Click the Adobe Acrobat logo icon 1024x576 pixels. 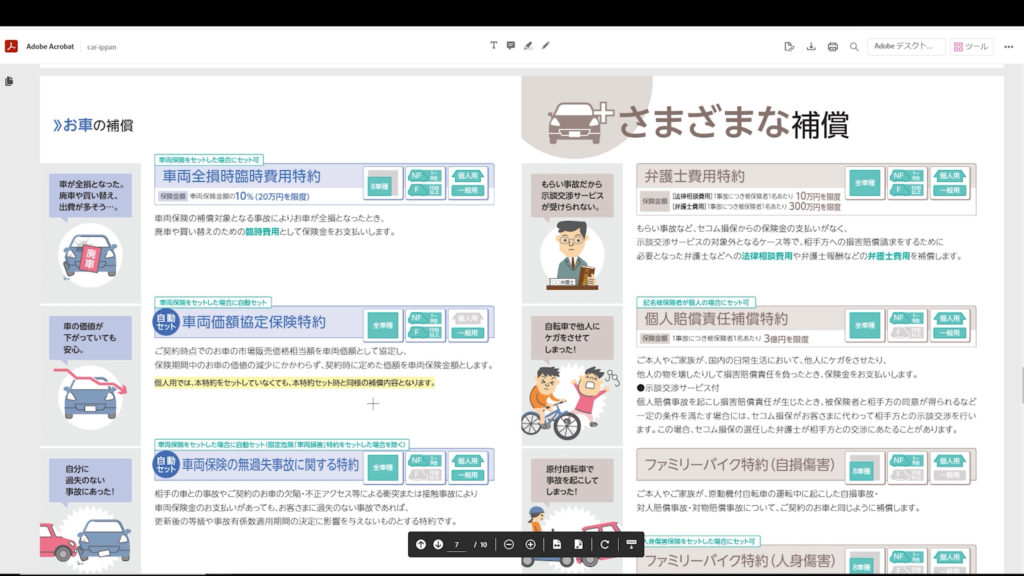[x=11, y=46]
